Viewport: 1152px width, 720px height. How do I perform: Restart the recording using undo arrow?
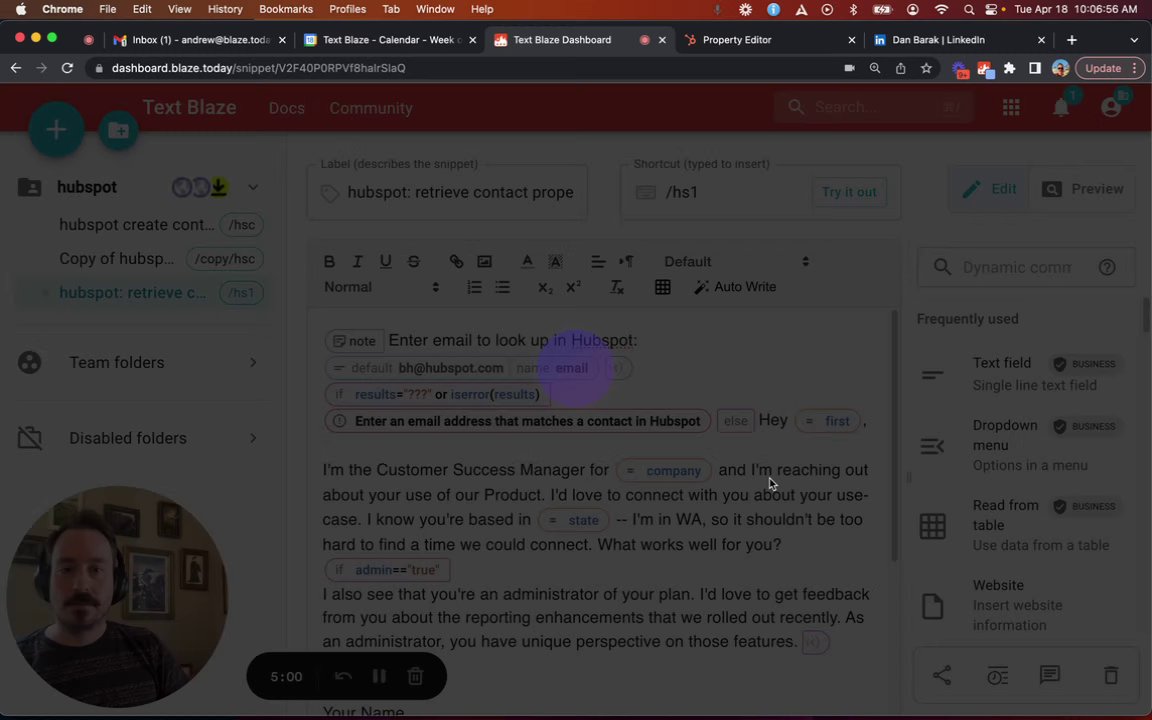tap(343, 676)
